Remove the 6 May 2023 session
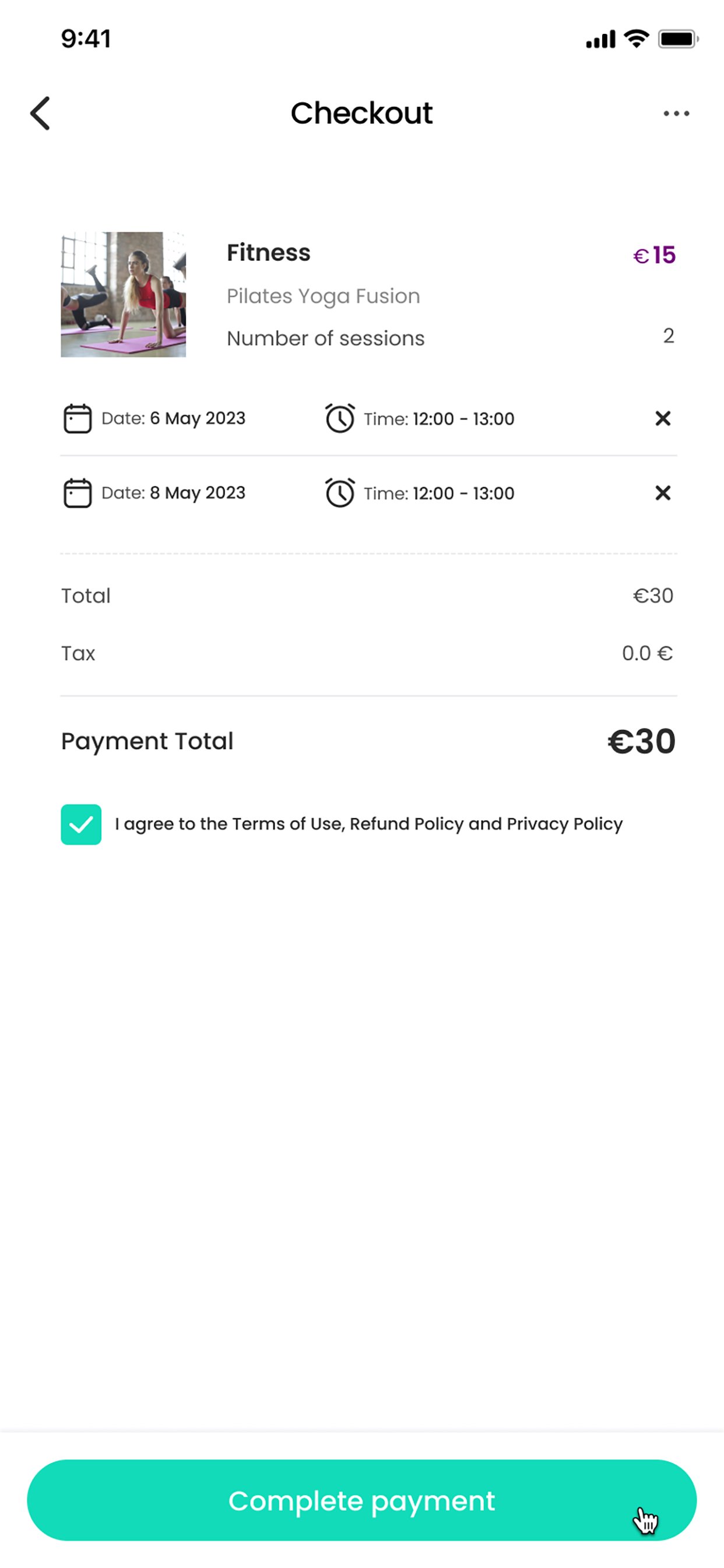Screen dimensions: 724x1568 (x=663, y=419)
